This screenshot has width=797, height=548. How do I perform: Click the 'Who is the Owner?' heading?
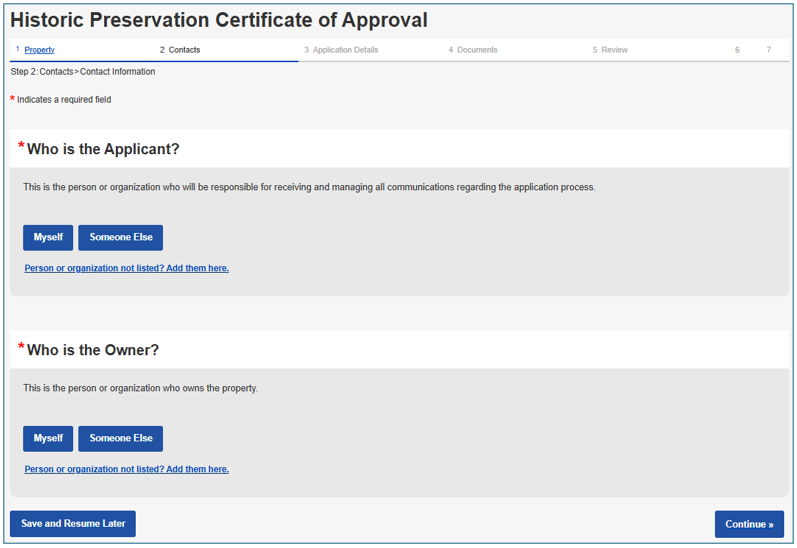click(x=92, y=350)
